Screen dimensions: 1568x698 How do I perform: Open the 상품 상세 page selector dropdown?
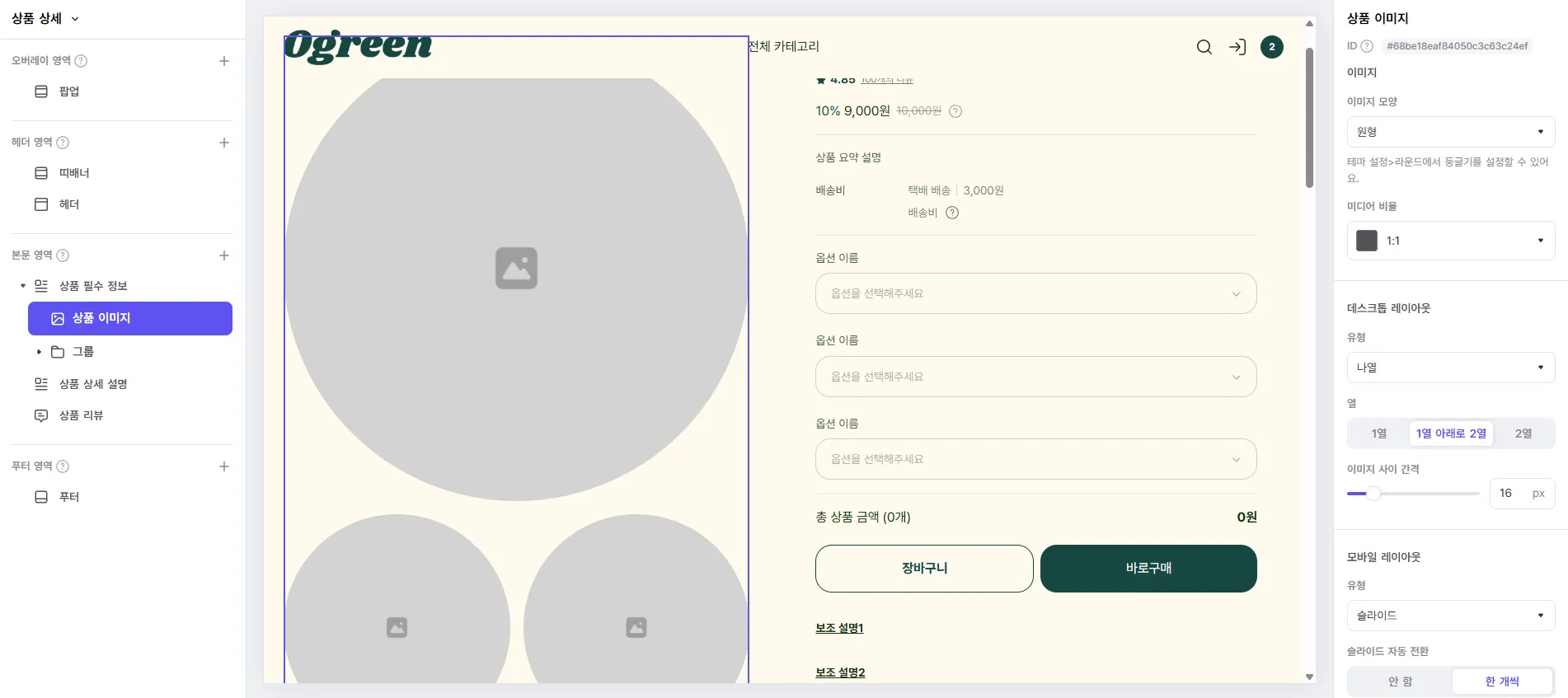[x=45, y=18]
